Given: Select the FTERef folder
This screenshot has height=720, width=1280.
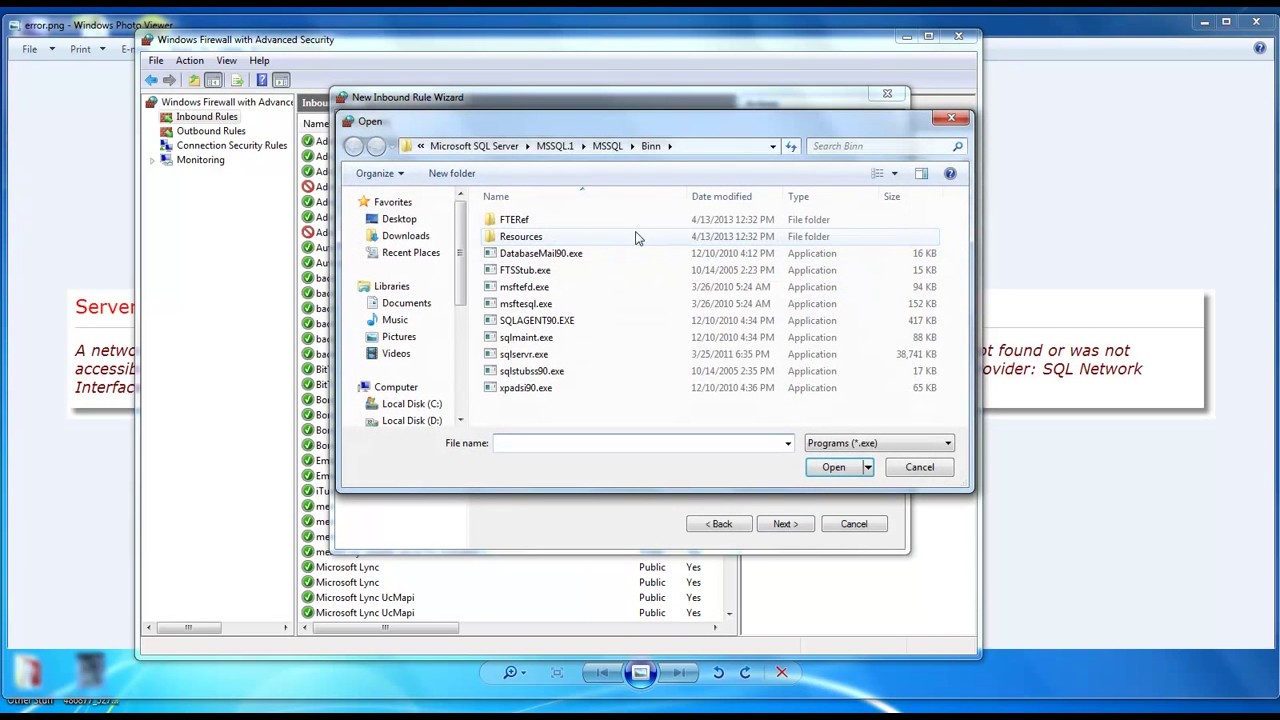Looking at the screenshot, I should pos(514,220).
